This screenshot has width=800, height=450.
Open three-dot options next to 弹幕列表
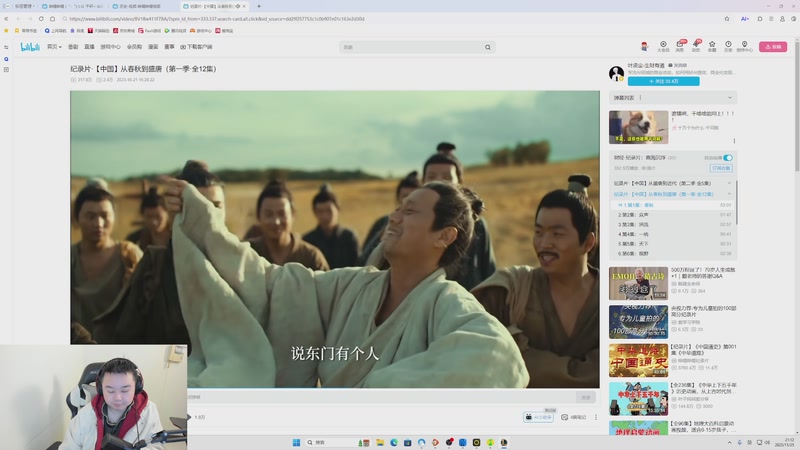640,97
